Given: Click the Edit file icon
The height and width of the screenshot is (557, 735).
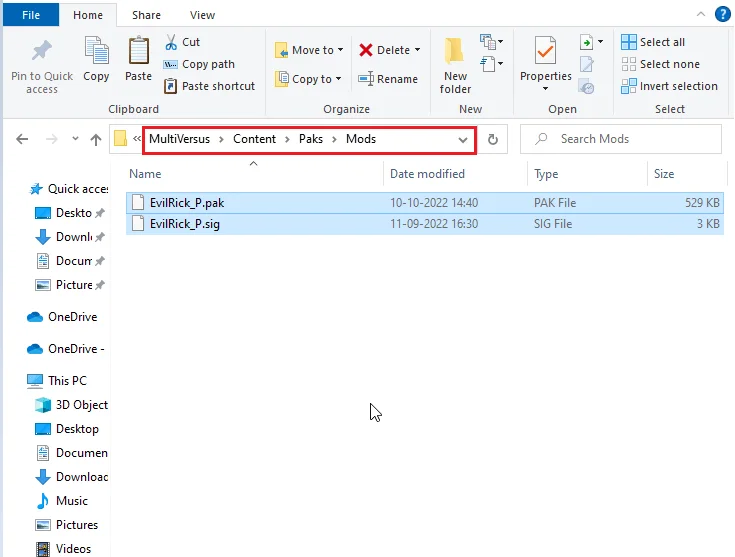Looking at the screenshot, I should (587, 64).
